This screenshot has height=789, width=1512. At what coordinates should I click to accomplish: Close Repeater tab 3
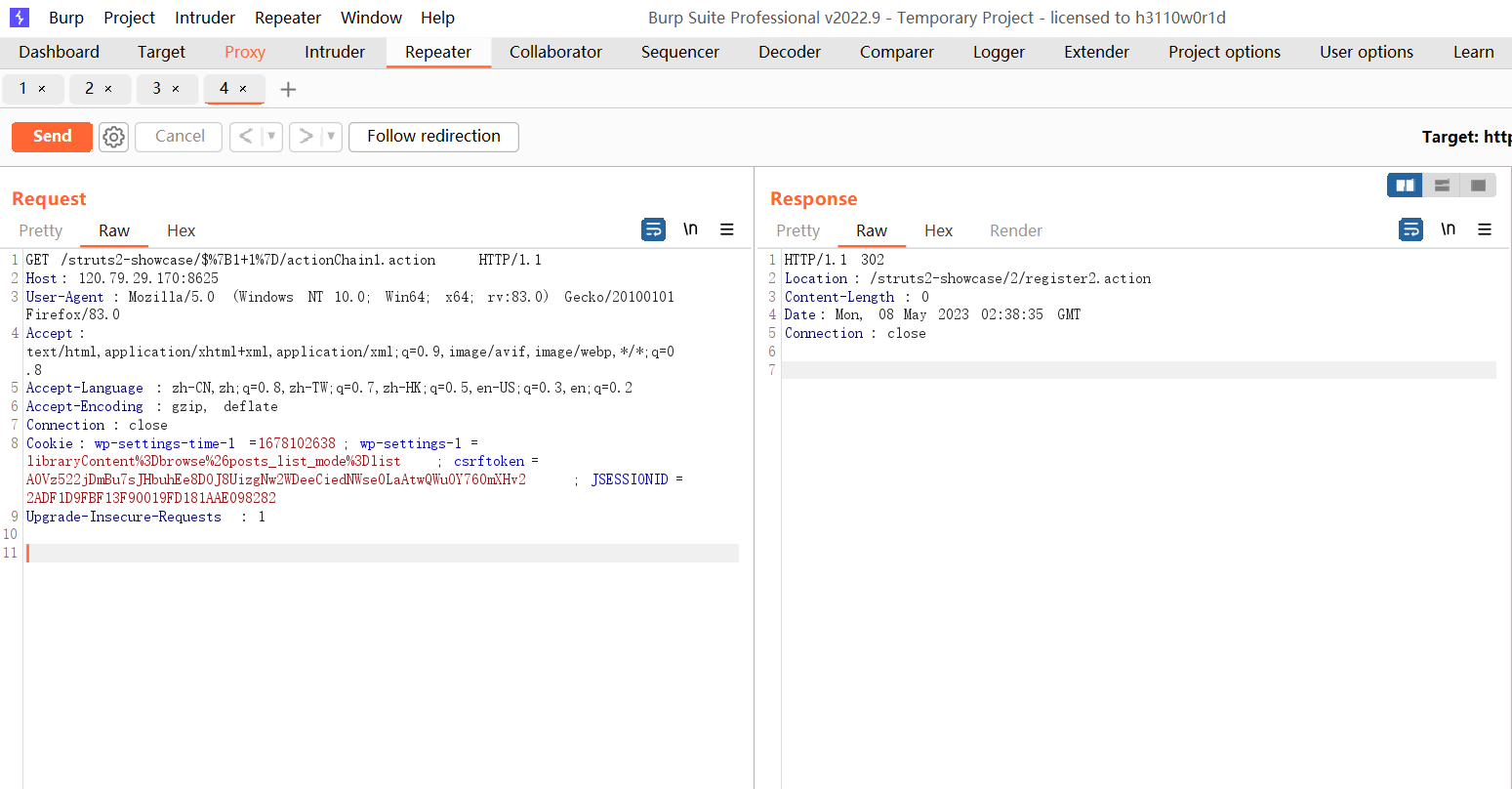(176, 89)
